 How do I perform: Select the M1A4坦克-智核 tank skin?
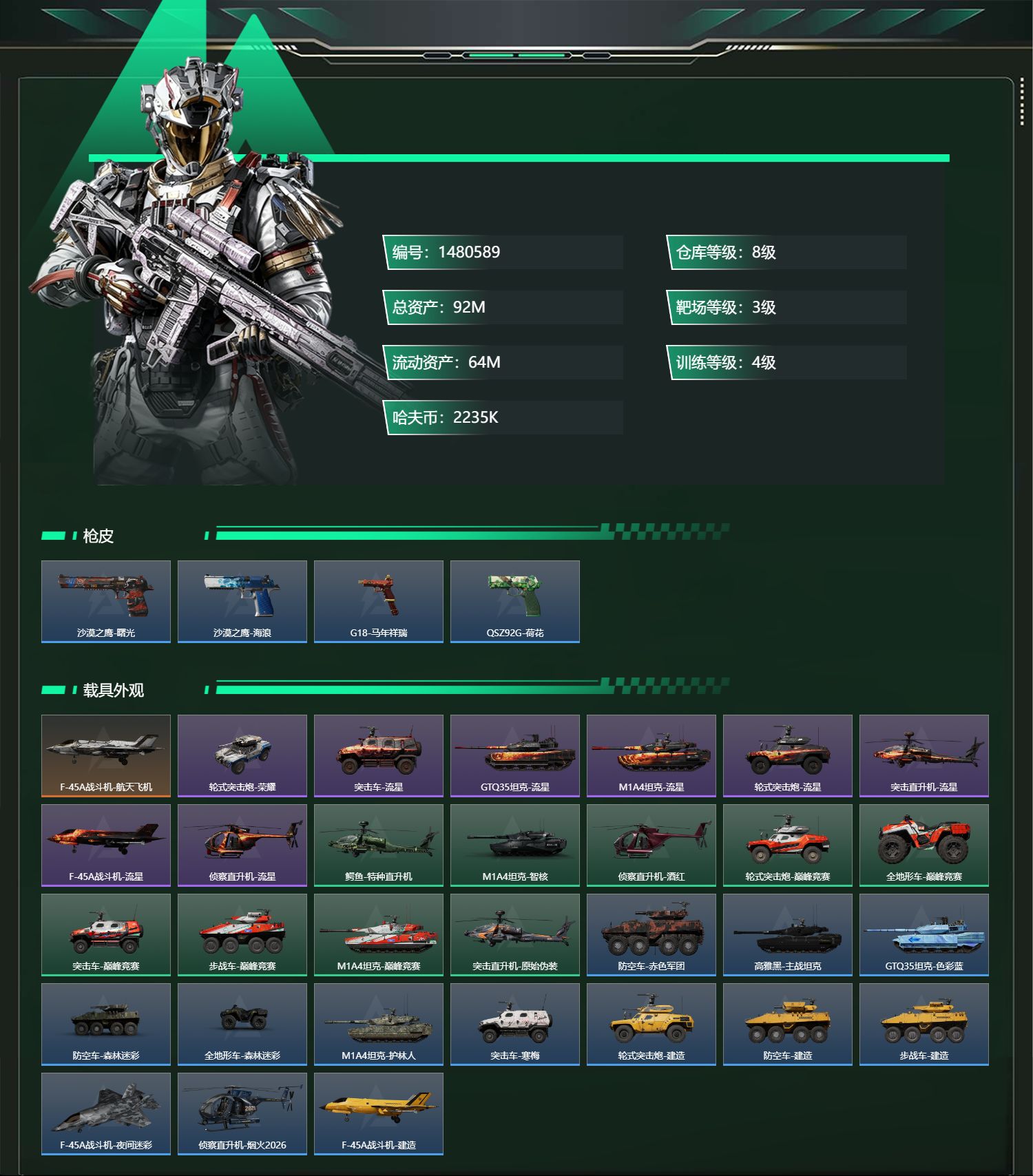[515, 846]
